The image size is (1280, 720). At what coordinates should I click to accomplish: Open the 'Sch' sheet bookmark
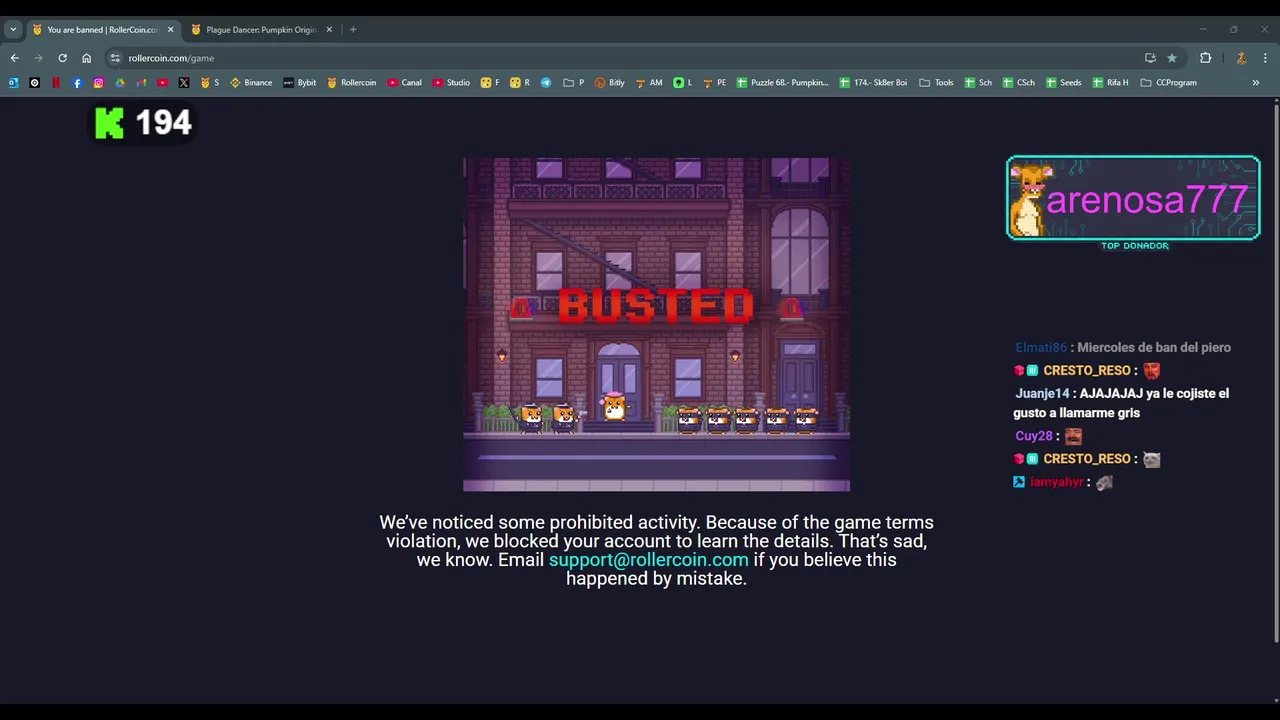point(978,83)
